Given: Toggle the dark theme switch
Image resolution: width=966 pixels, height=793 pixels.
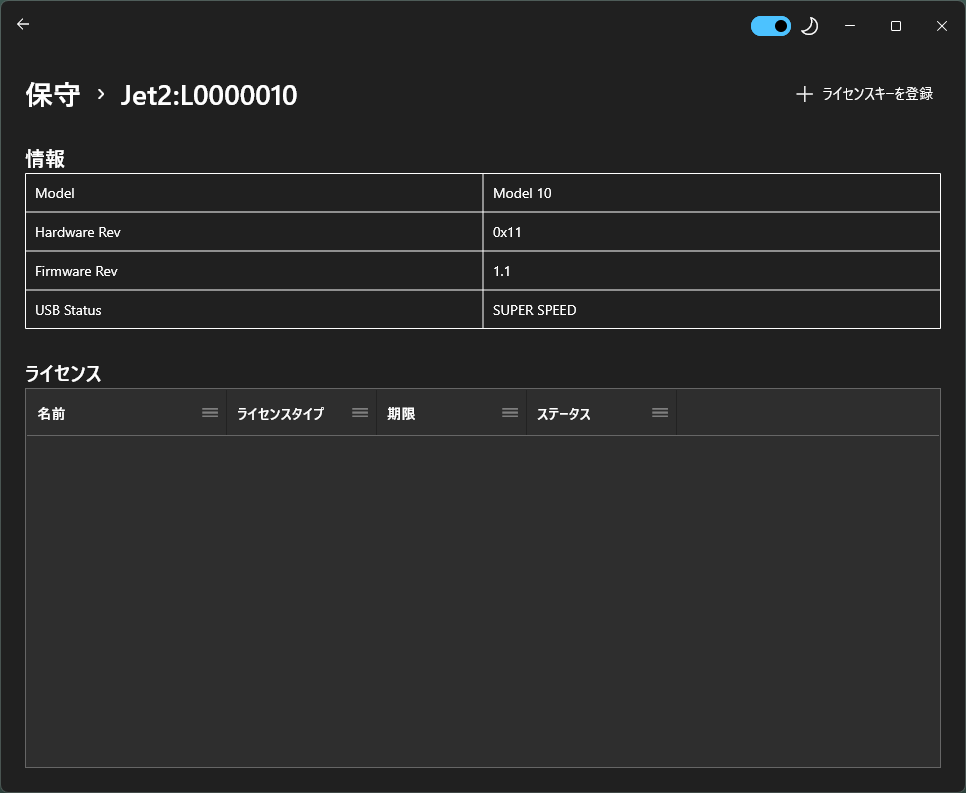Looking at the screenshot, I should pos(770,26).
